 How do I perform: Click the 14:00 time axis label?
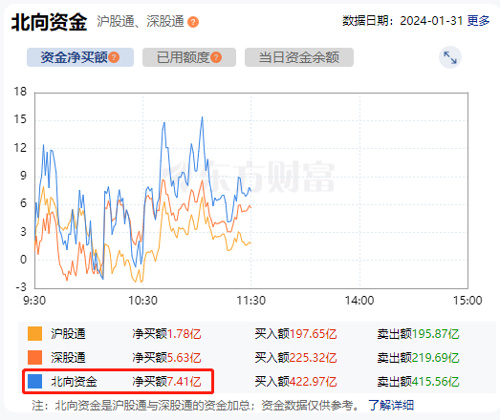pyautogui.click(x=359, y=301)
